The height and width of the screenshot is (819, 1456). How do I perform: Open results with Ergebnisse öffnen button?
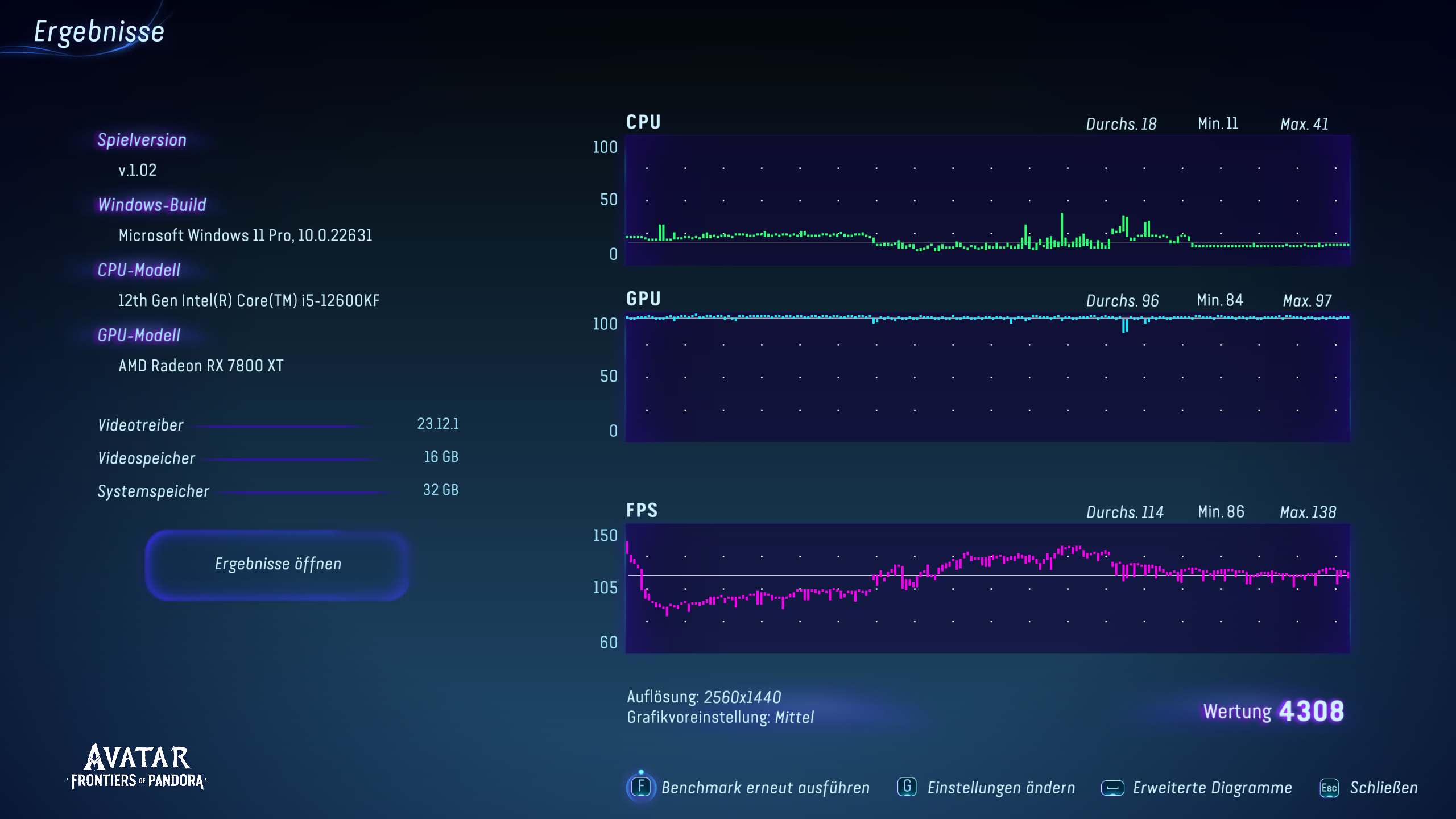278,564
